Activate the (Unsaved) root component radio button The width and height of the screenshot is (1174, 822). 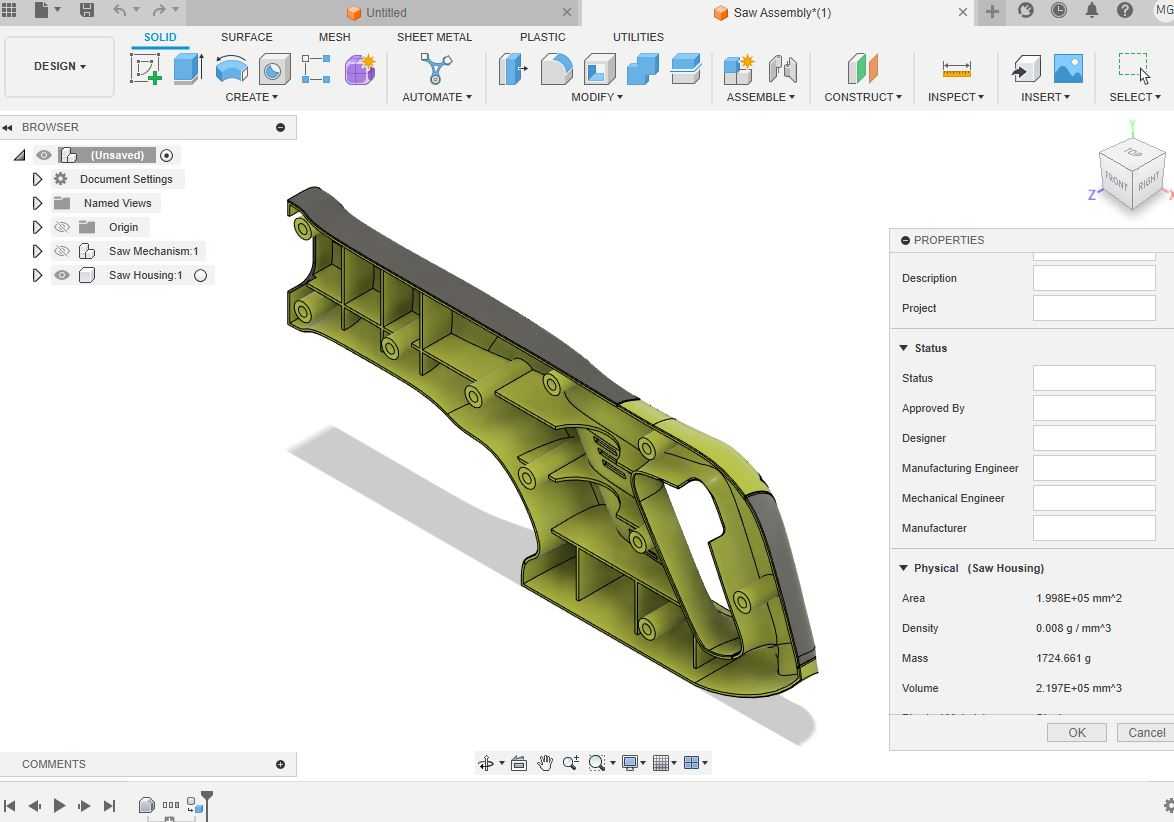(x=167, y=156)
